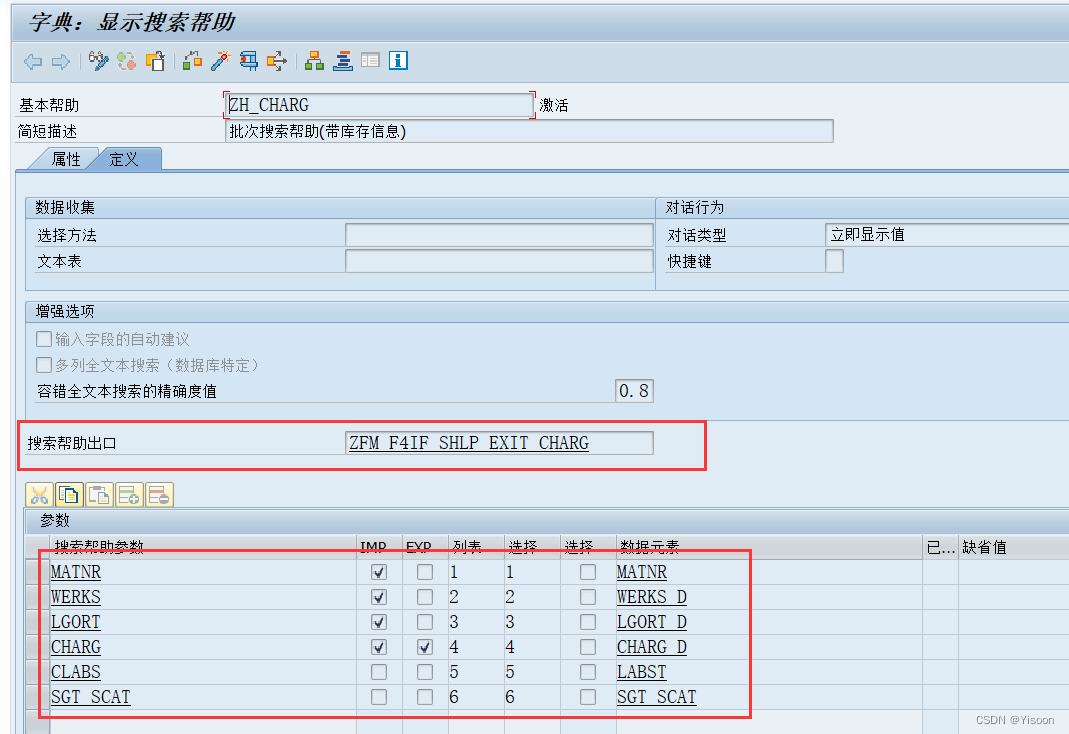Delete a parameter row with minus icon
The height and width of the screenshot is (734, 1069).
158,494
